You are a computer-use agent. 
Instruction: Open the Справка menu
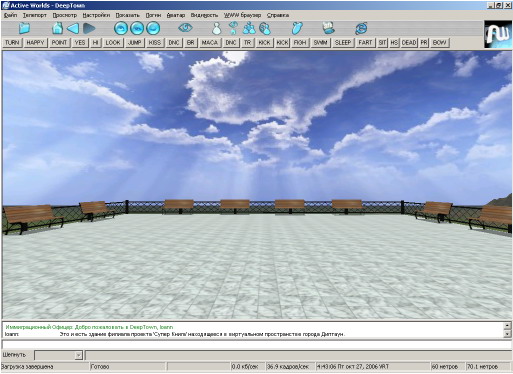click(x=278, y=15)
